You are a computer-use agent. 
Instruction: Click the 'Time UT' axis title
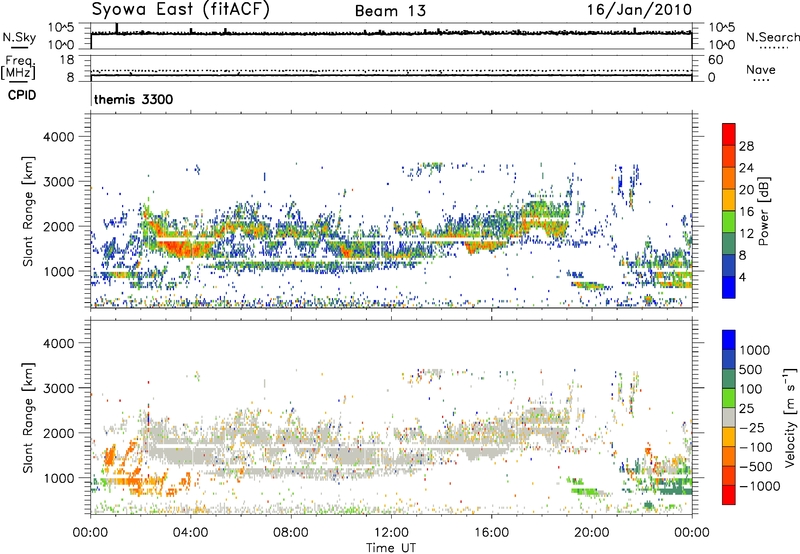391,548
